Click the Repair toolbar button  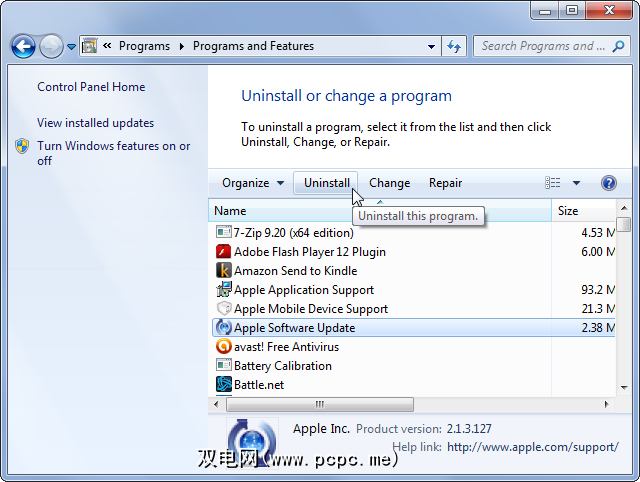[x=445, y=183]
